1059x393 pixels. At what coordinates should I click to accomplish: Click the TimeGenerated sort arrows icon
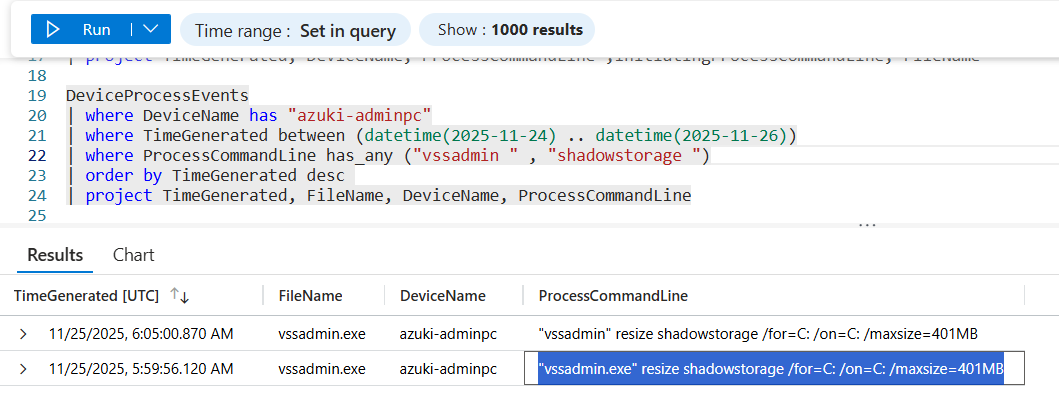pos(180,295)
